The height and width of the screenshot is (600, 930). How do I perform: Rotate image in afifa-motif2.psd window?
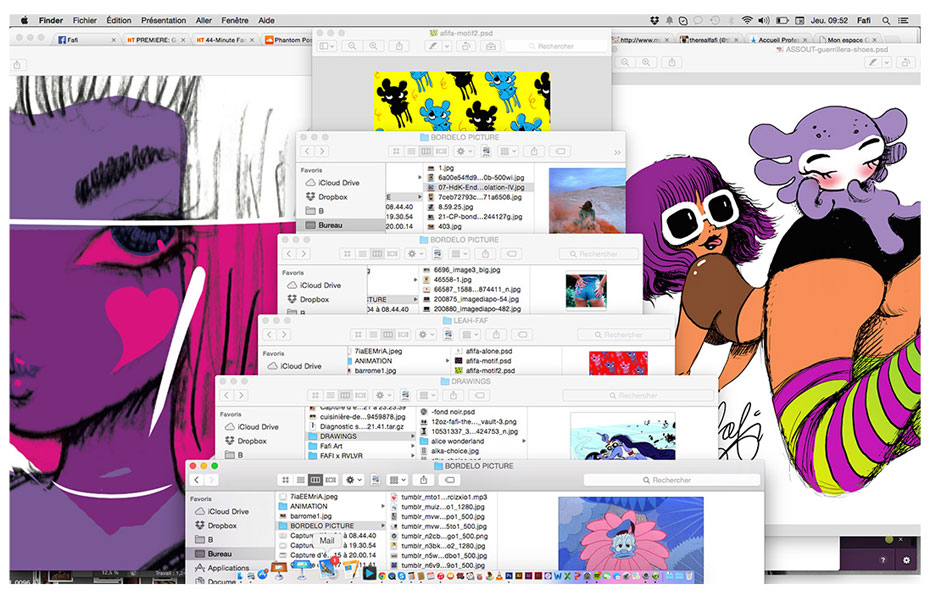click(466, 46)
